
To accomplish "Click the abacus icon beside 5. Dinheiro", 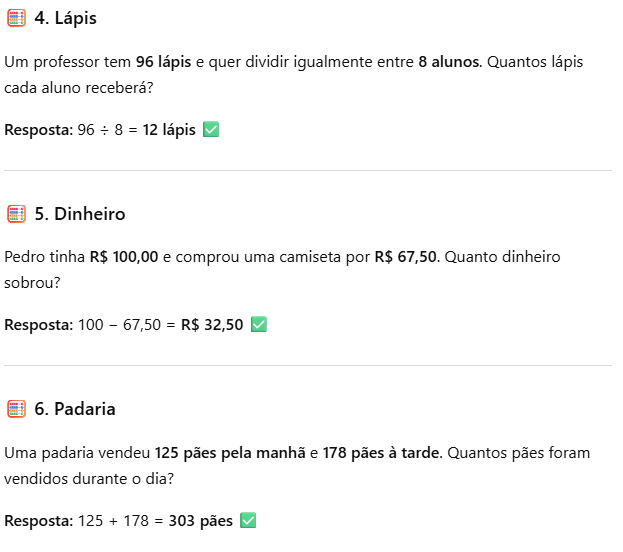I will [x=16, y=214].
